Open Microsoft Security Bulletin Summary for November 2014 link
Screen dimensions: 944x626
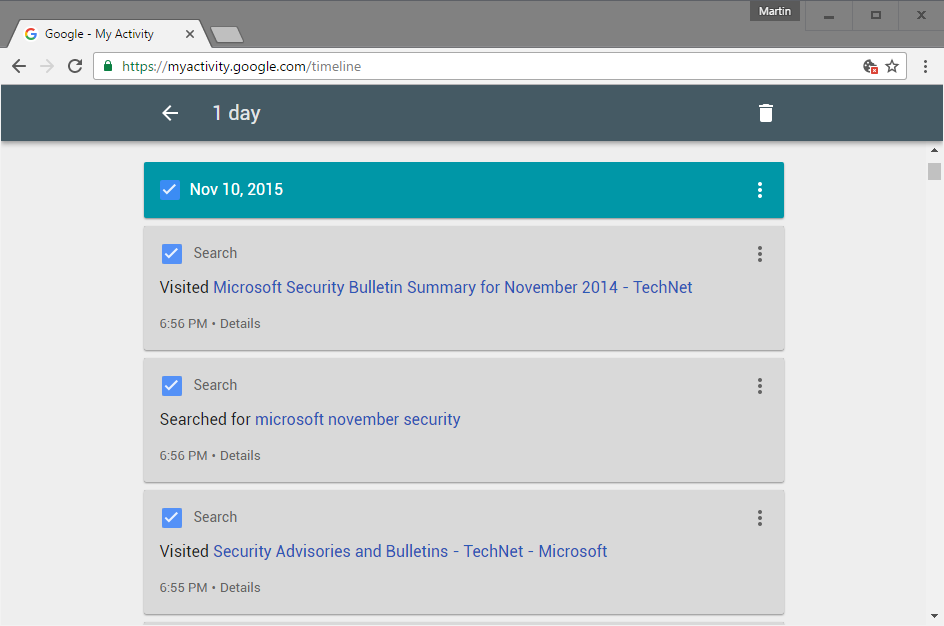453,287
